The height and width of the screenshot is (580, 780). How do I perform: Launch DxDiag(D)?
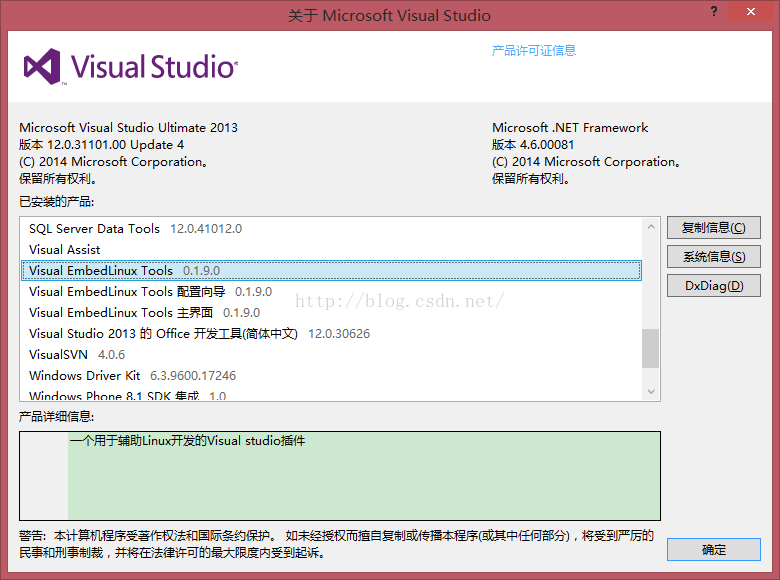pos(713,286)
